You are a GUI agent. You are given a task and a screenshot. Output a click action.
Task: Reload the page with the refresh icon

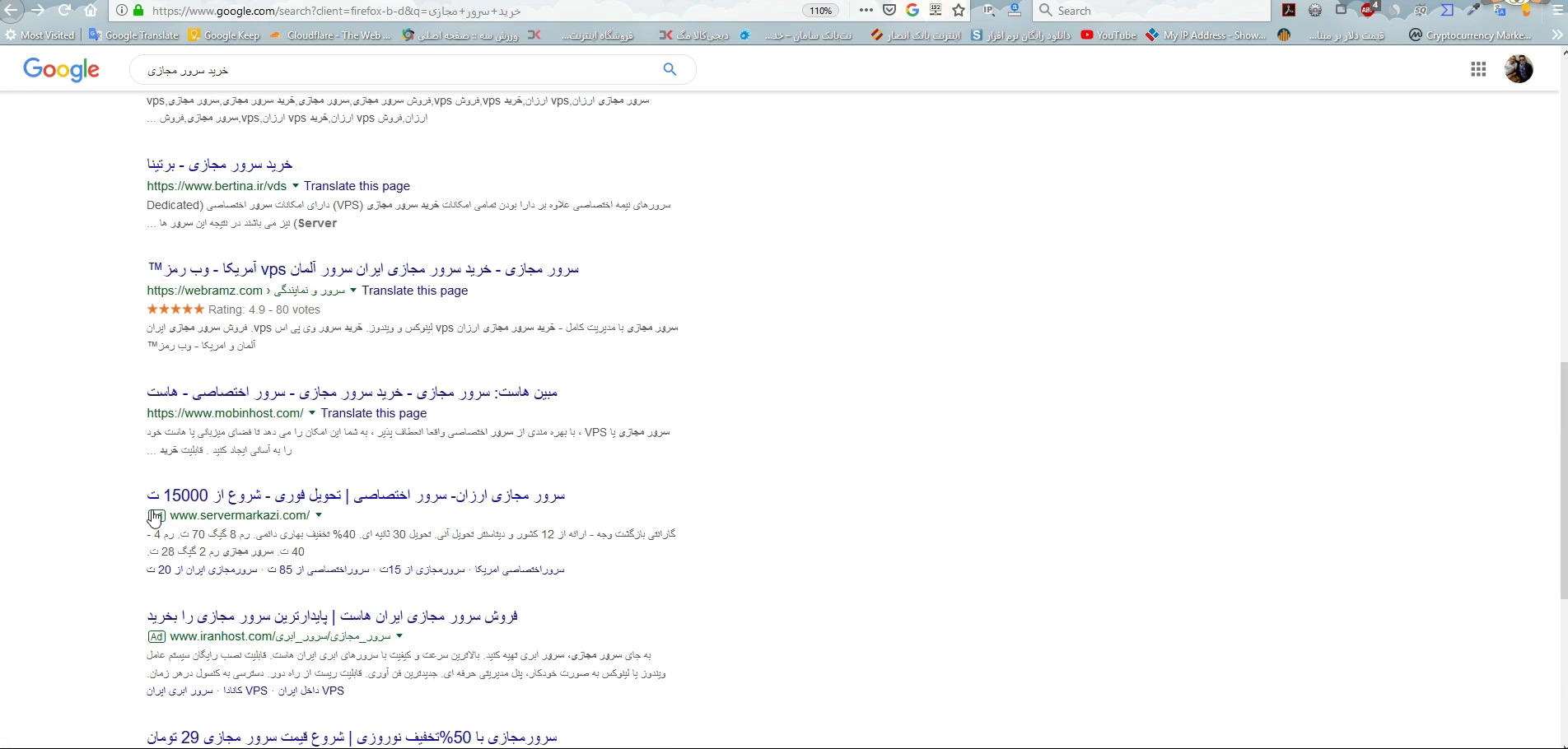pyautogui.click(x=64, y=11)
